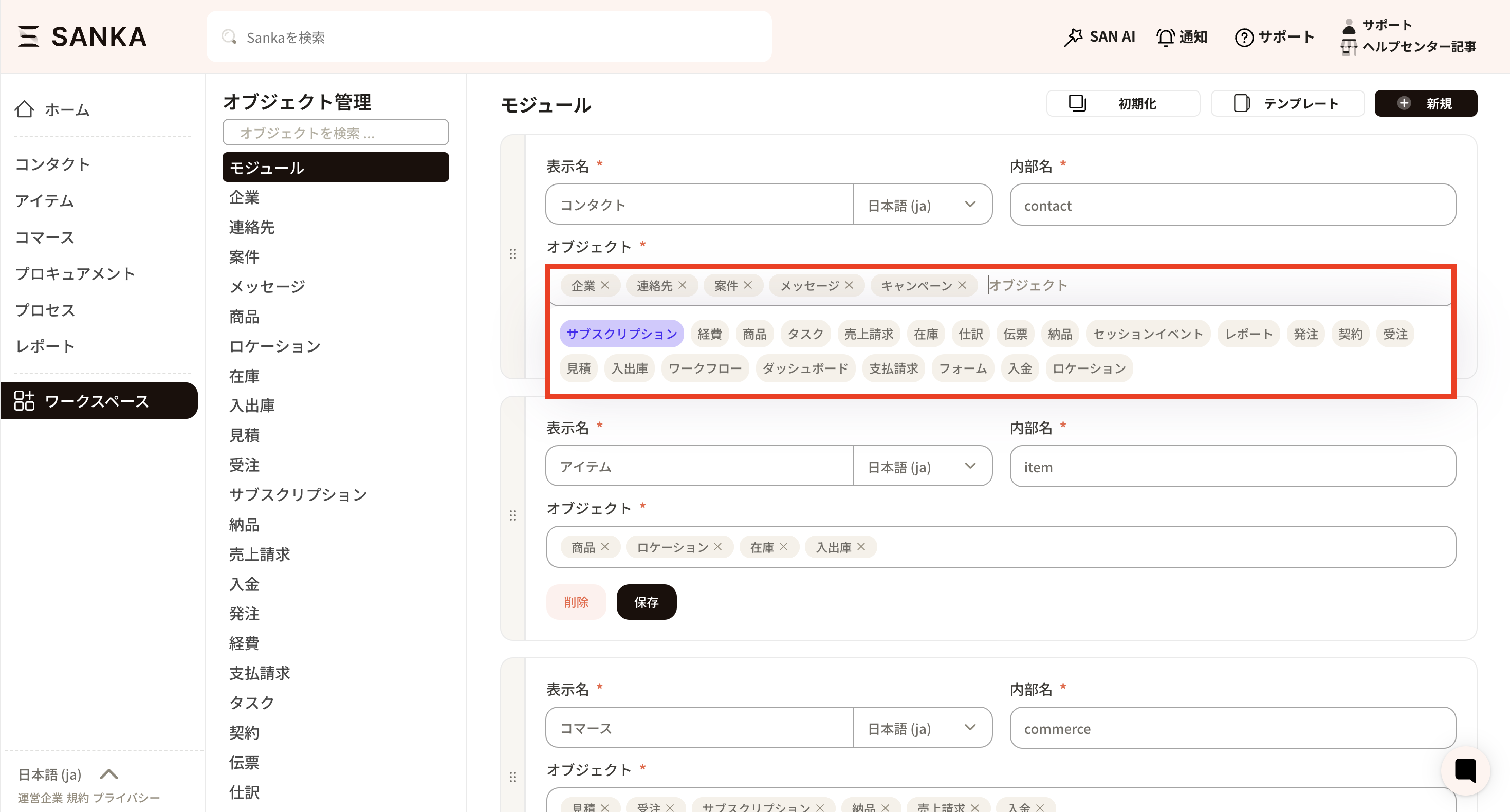Select ダッシュボード option in the object dropdown

pyautogui.click(x=805, y=368)
